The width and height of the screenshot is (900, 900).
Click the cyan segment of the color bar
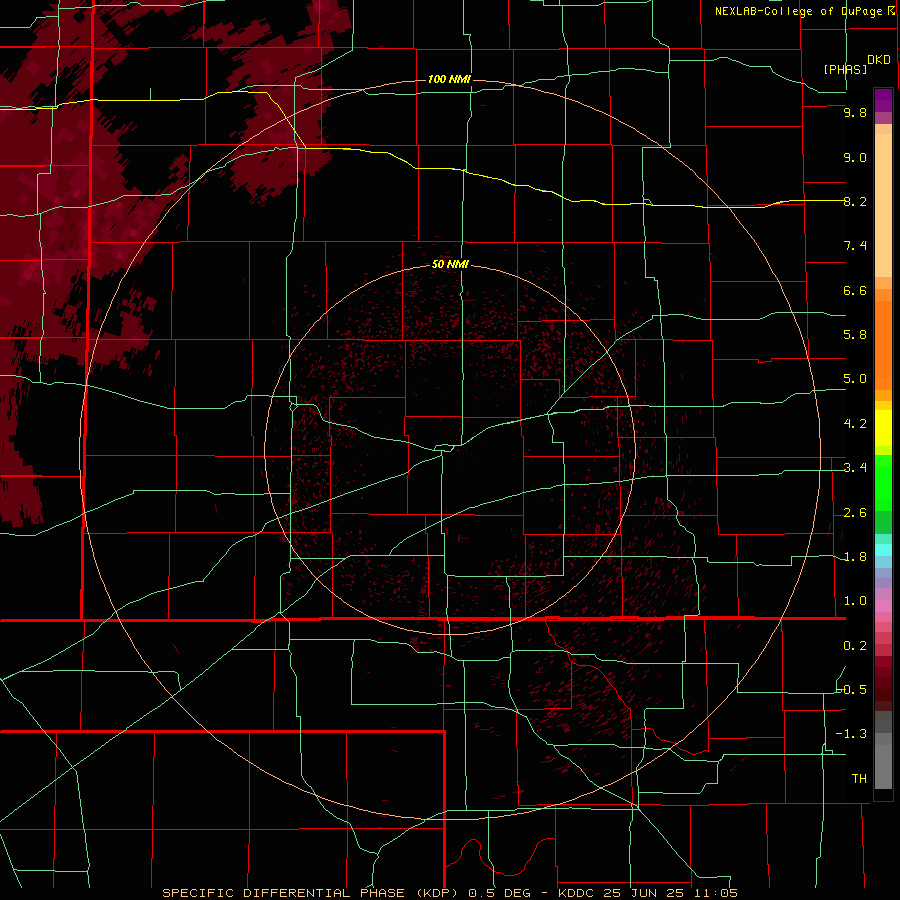pos(883,550)
